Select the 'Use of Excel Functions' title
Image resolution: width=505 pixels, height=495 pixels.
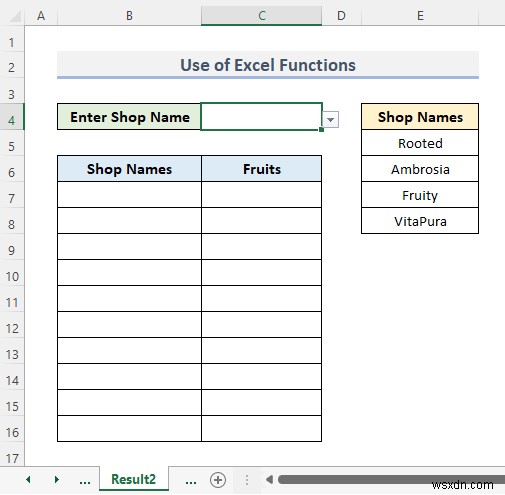[x=268, y=65]
